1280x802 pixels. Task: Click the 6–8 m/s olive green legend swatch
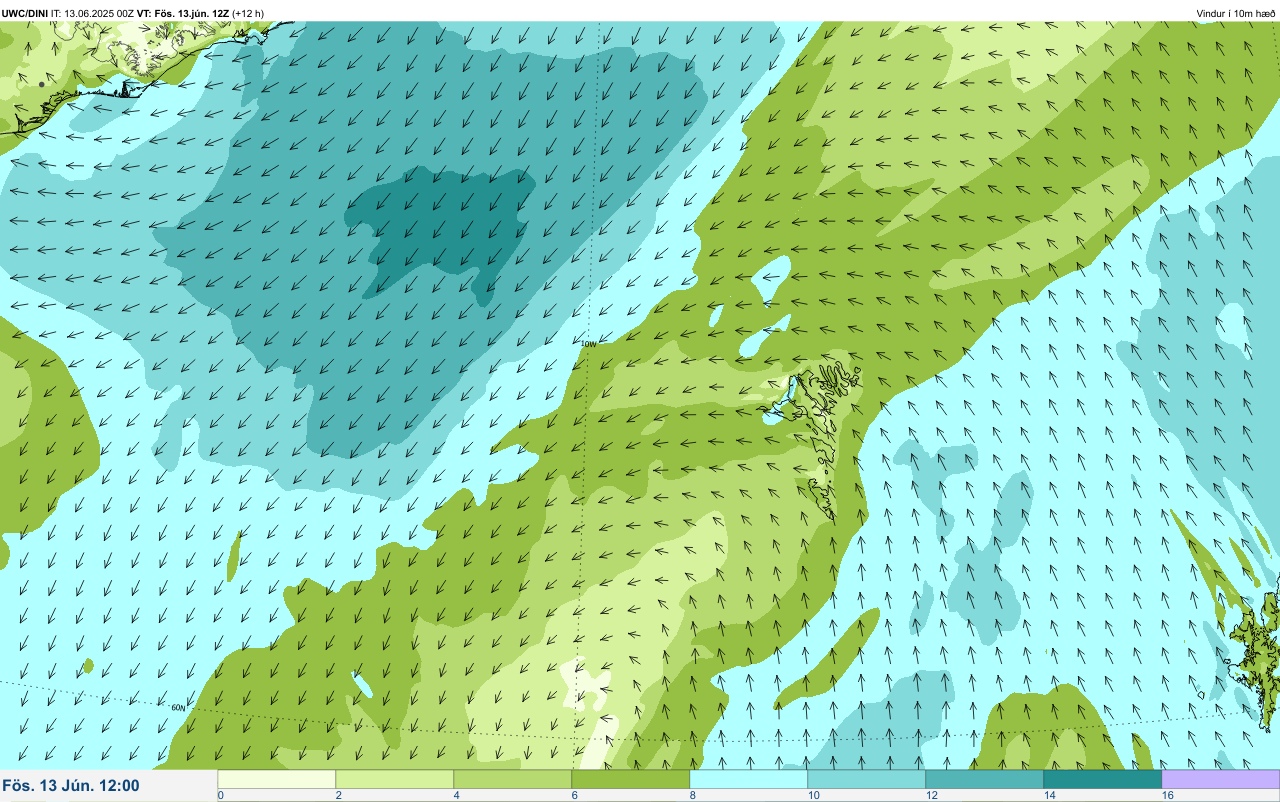point(631,779)
